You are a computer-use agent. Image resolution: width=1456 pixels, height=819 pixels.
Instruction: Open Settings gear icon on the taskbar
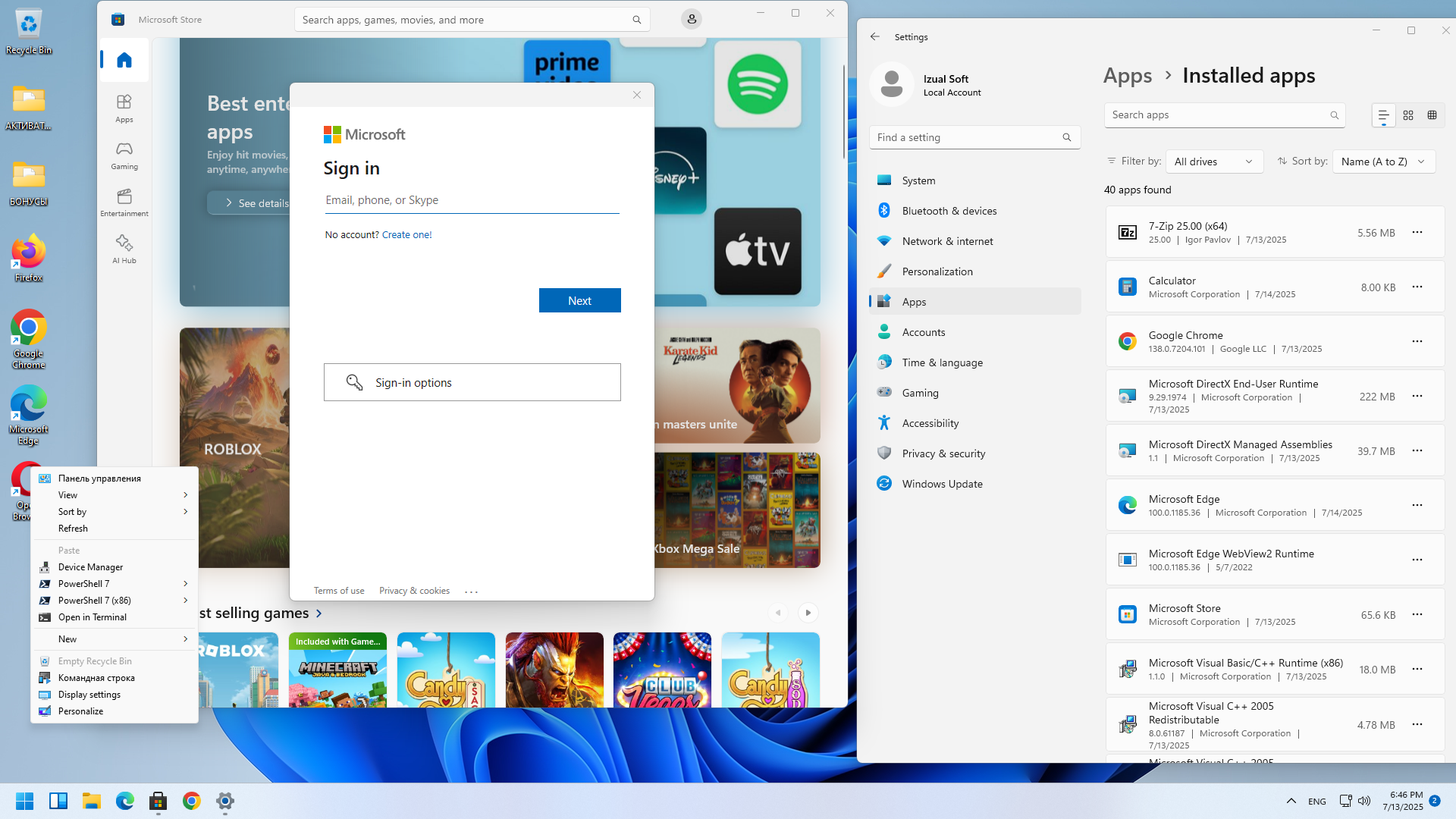(225, 801)
